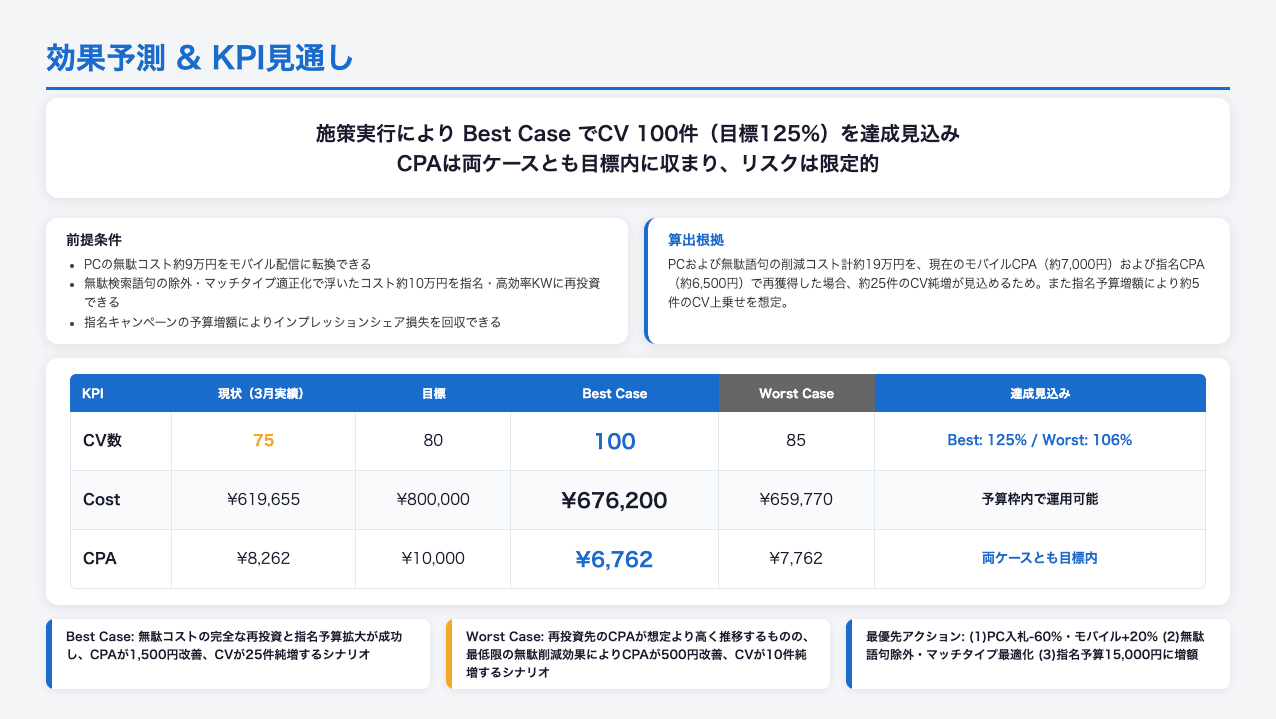Screen dimensions: 1276x719
Task: Select the 算出根拠 heading
Action: (696, 241)
